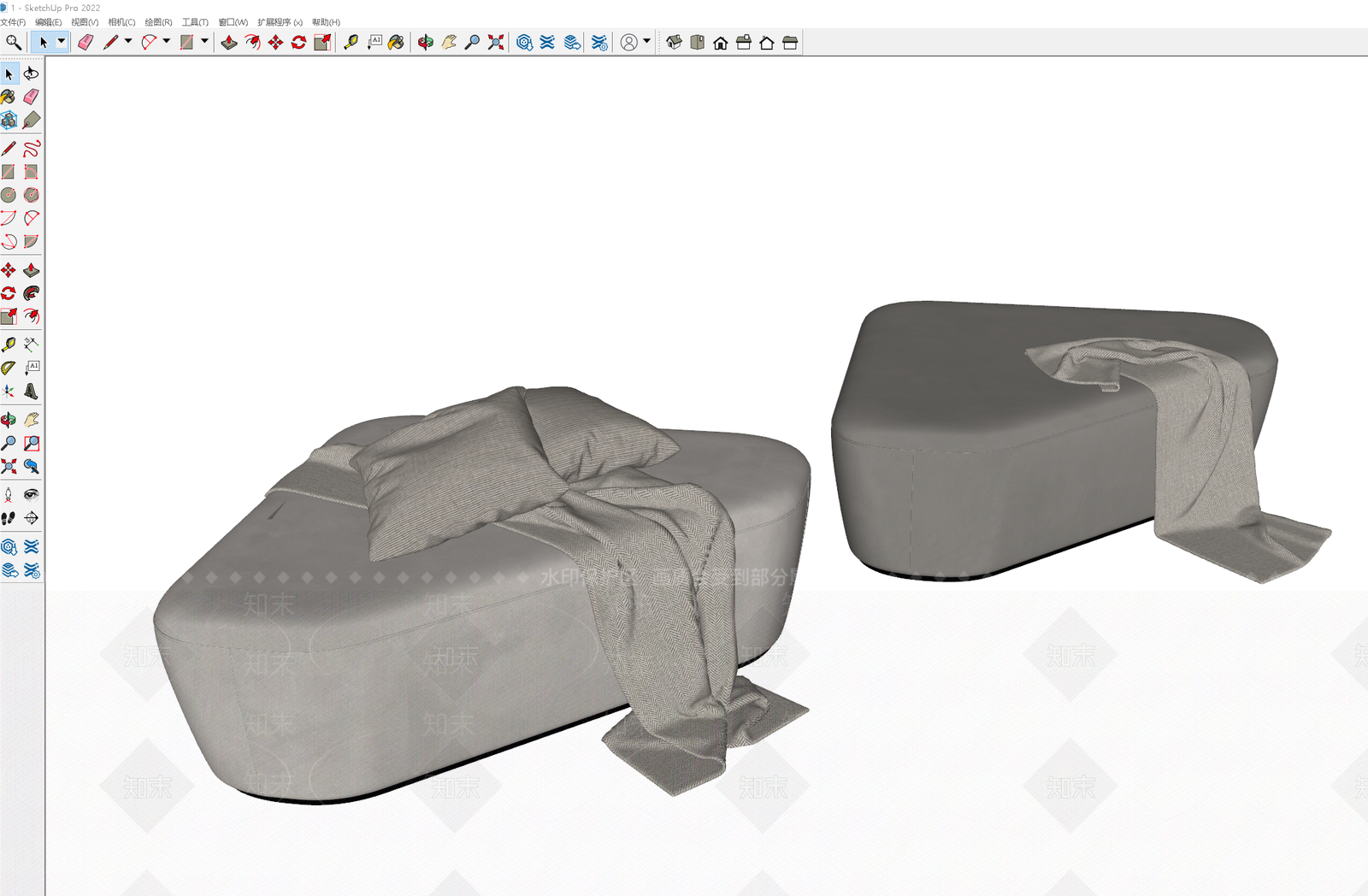1368x896 pixels.
Task: Select the Paint Bucket tool in top toolbar
Action: [396, 42]
